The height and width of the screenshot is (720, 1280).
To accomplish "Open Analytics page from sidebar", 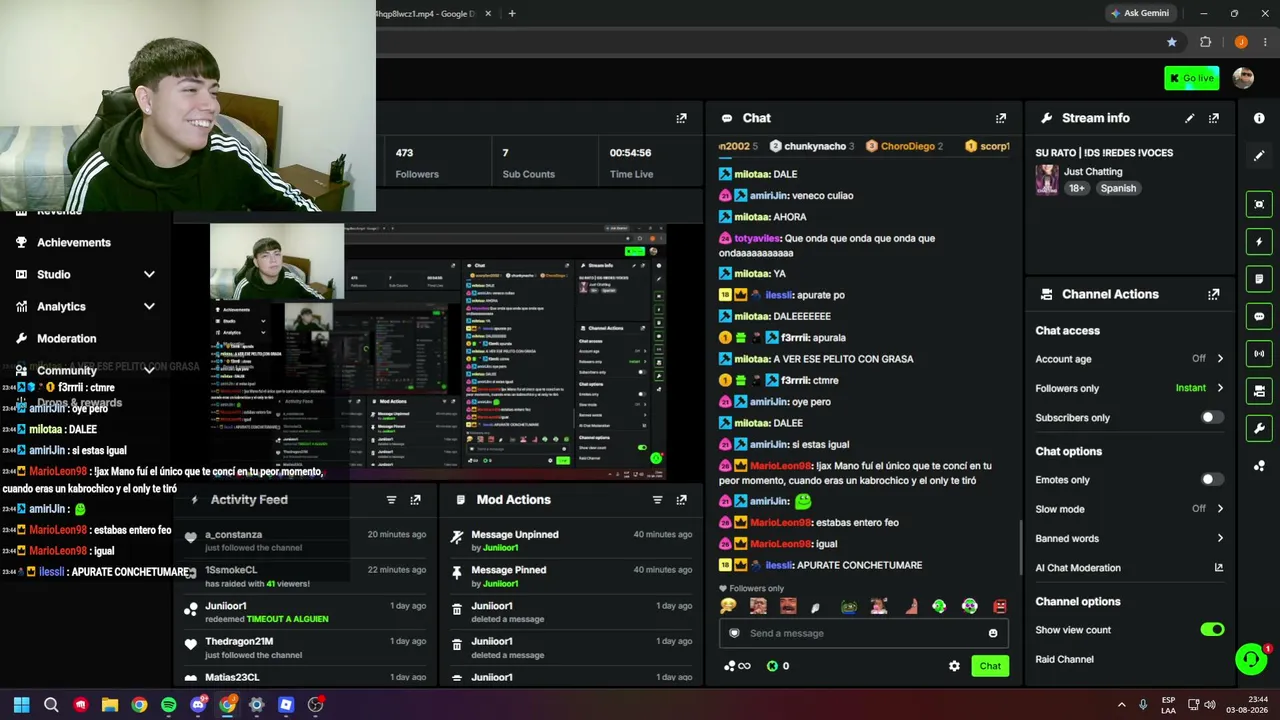I will coord(61,306).
